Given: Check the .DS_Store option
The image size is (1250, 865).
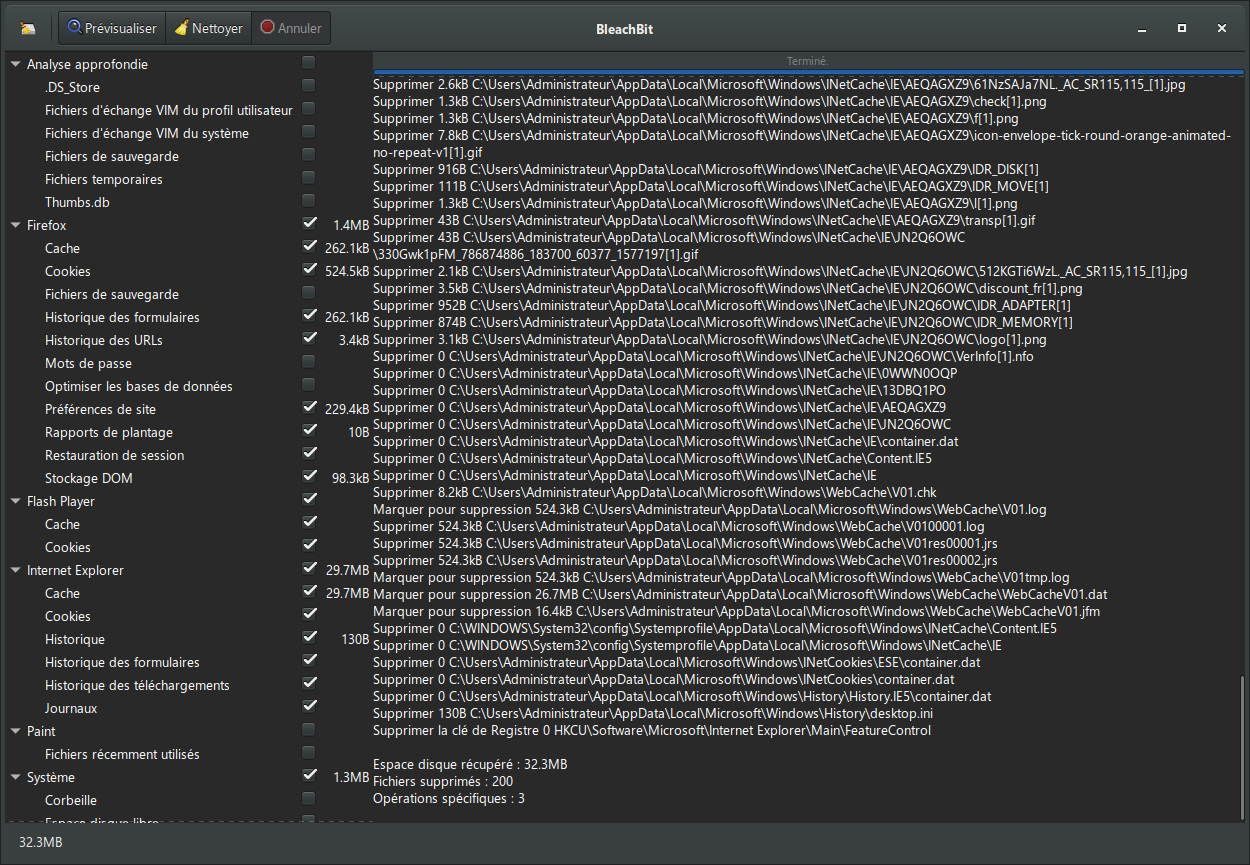Looking at the screenshot, I should [309, 86].
